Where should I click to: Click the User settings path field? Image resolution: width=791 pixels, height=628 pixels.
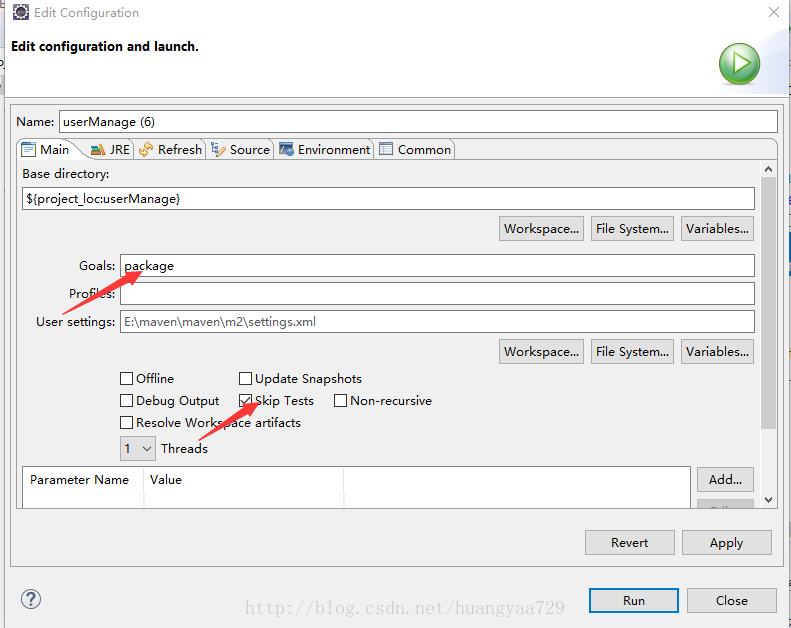[x=437, y=322]
